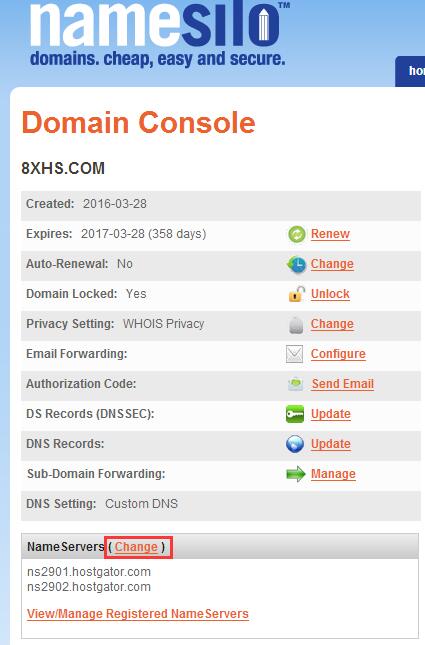Click the globe icon for DNS Records
The image size is (425, 645).
(x=295, y=444)
